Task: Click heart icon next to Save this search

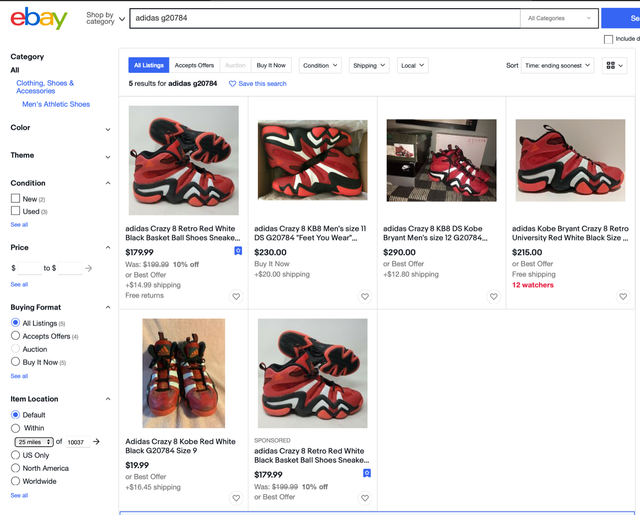Action: (x=232, y=84)
